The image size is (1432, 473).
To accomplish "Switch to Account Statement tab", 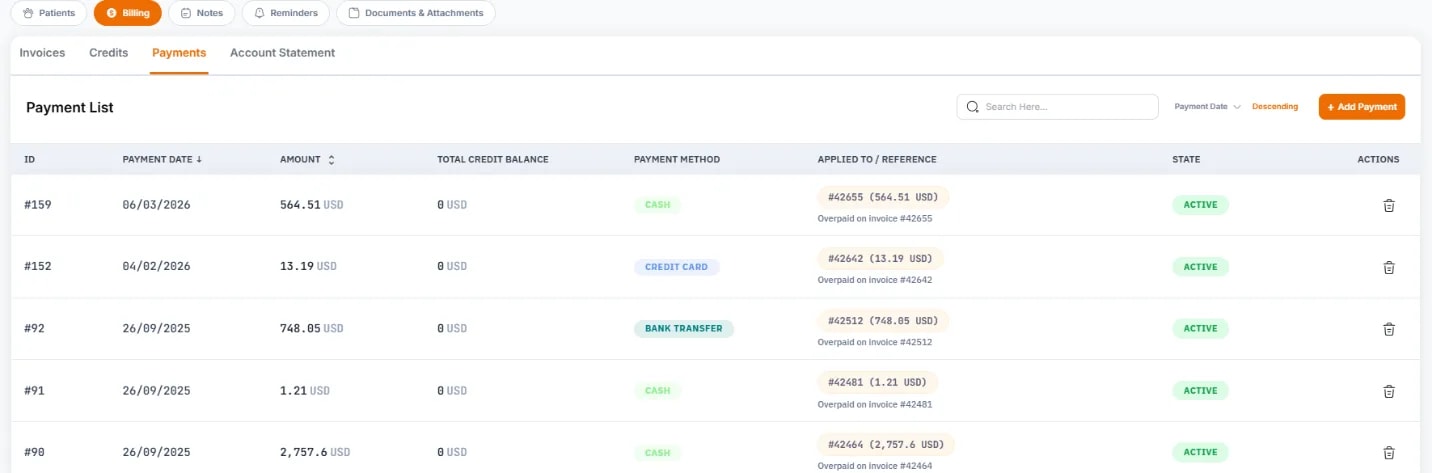I will tap(282, 53).
